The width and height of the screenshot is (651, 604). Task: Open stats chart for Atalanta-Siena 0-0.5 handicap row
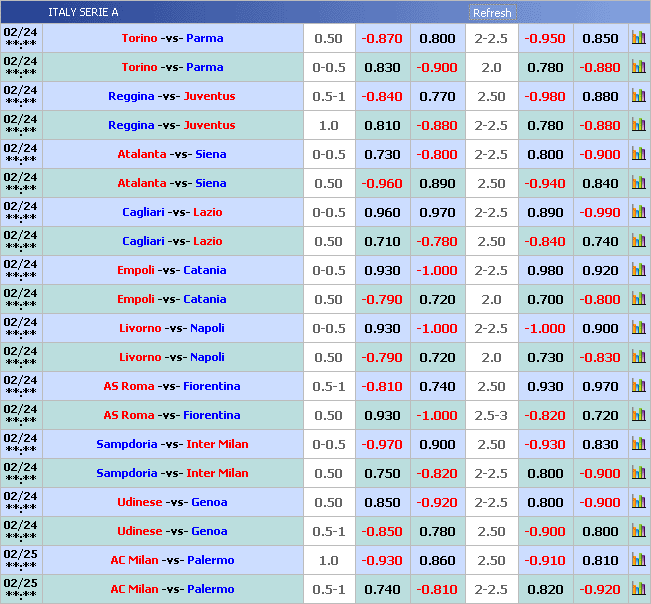coord(638,155)
